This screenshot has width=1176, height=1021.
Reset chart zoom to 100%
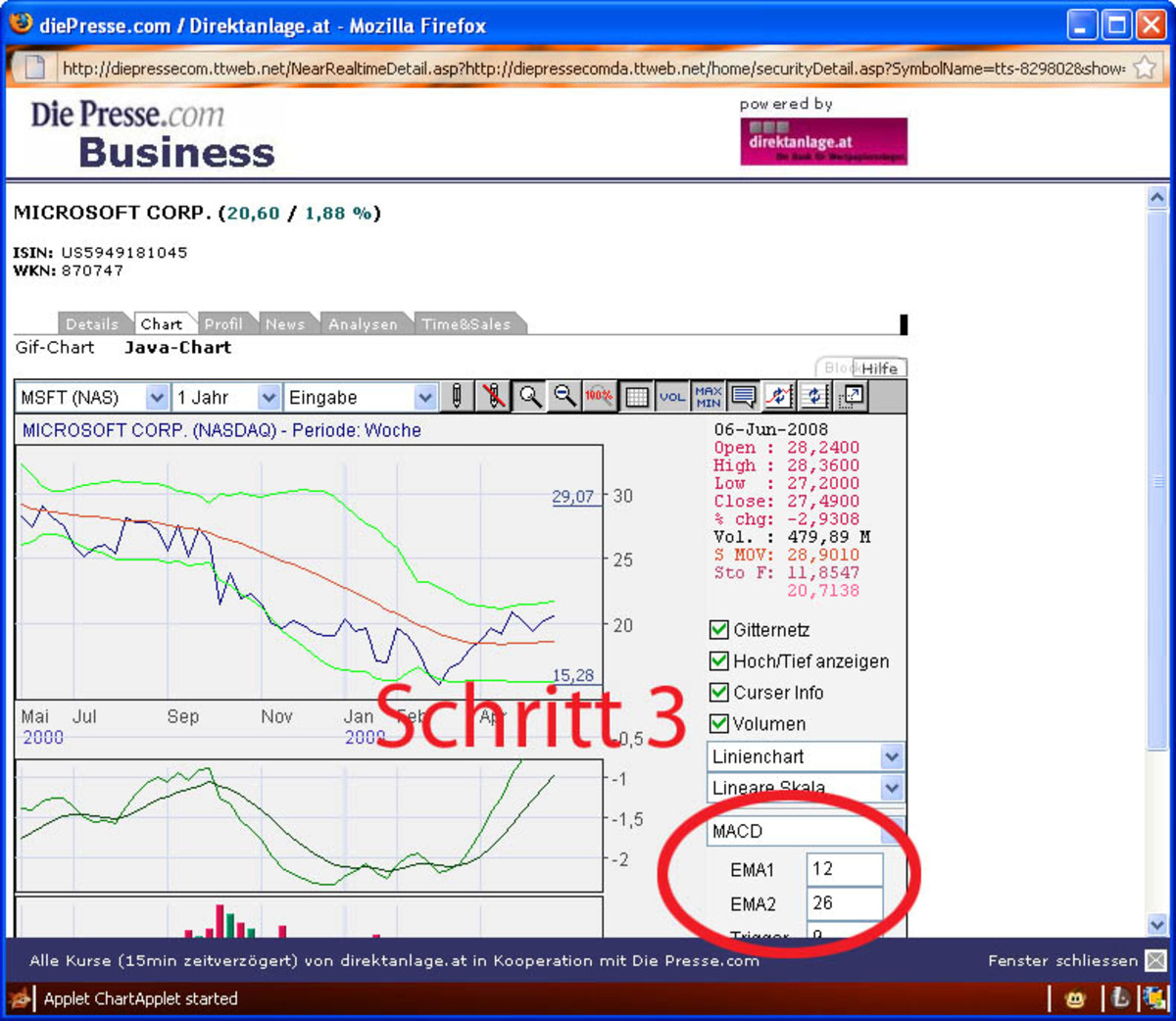(x=599, y=397)
